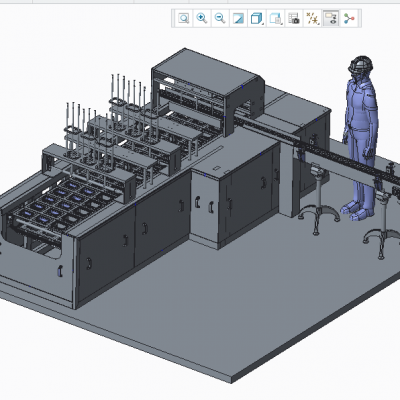The width and height of the screenshot is (400, 400).
Task: Toggle Annotation Display on or off
Action: [x=331, y=18]
